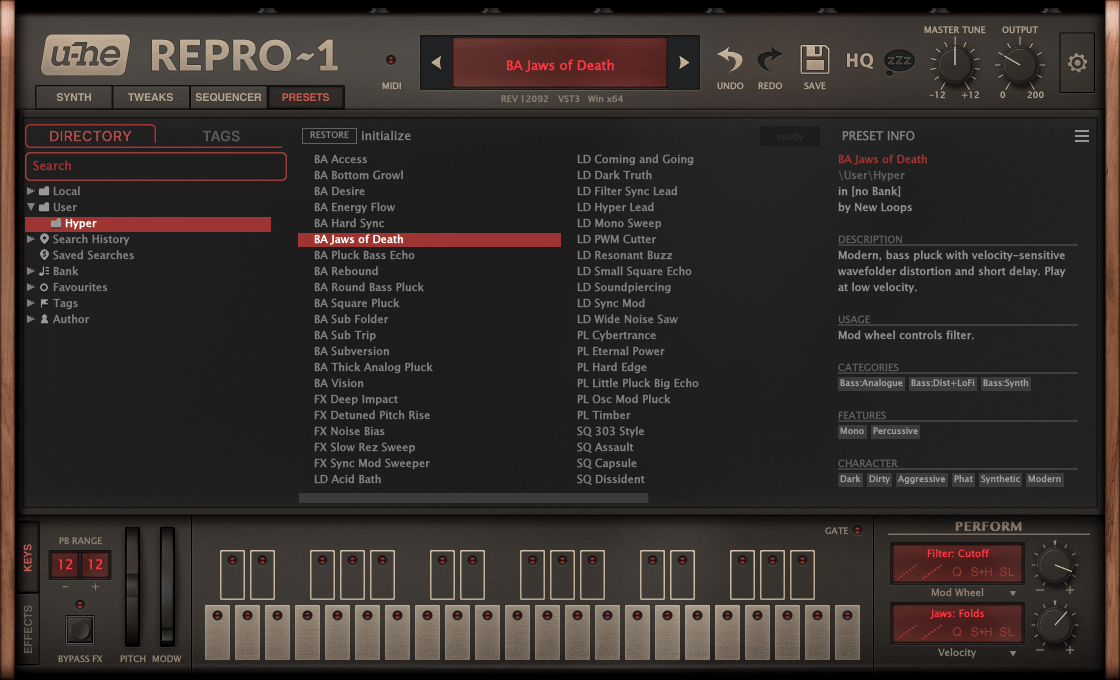Viewport: 1120px width, 680px height.
Task: Collapse the User folder tree
Action: tap(31, 207)
